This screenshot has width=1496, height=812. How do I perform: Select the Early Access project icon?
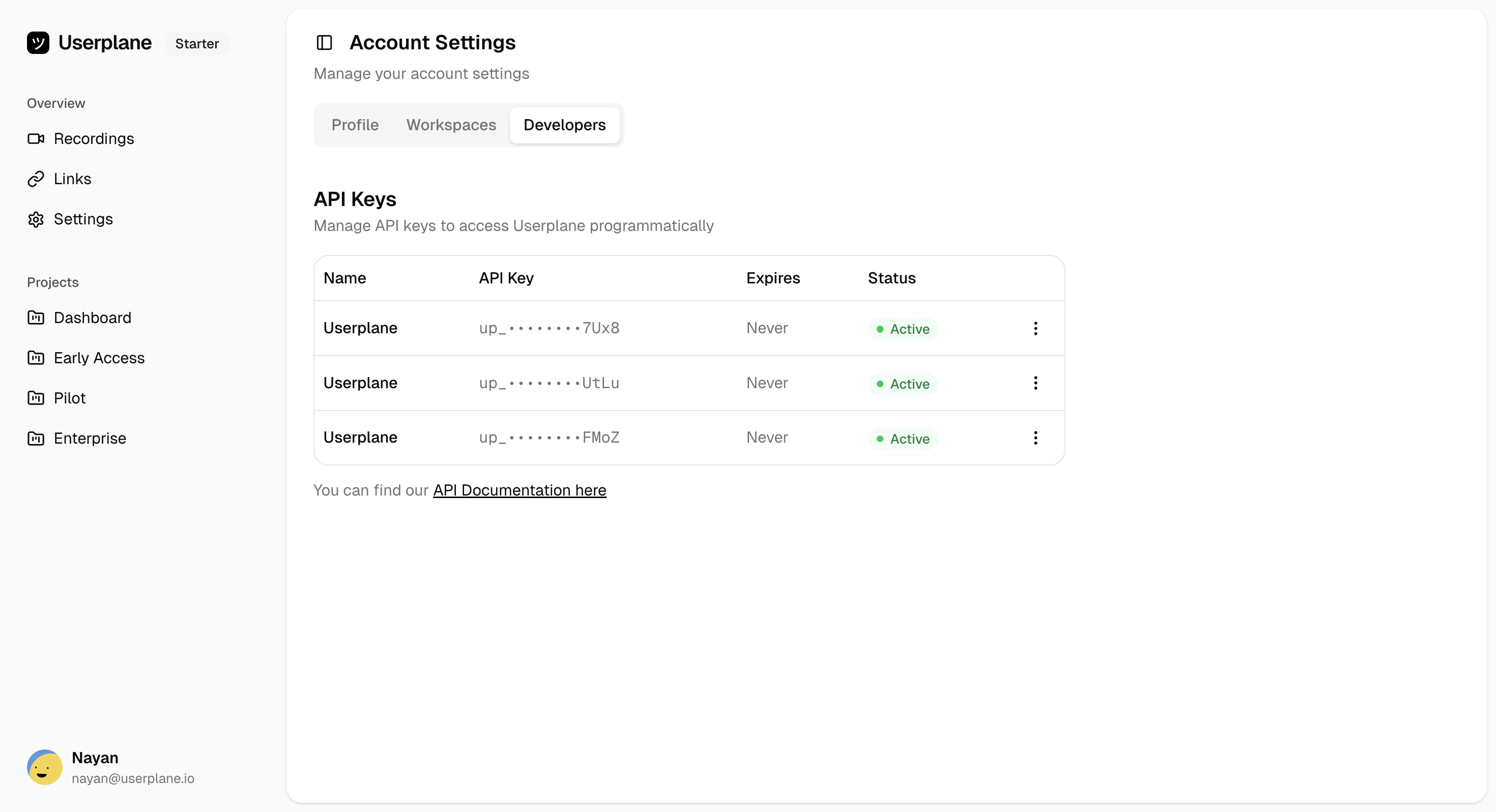[36, 358]
